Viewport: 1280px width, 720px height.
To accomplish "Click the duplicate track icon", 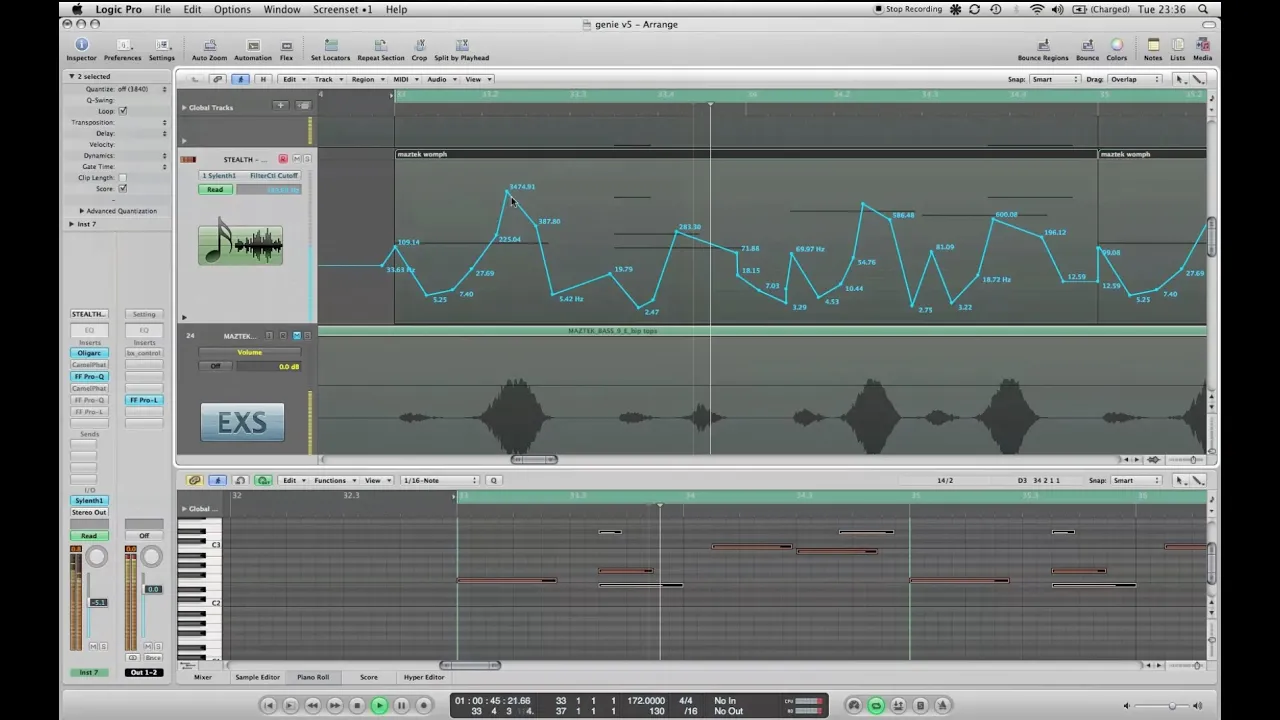I will coord(303,105).
